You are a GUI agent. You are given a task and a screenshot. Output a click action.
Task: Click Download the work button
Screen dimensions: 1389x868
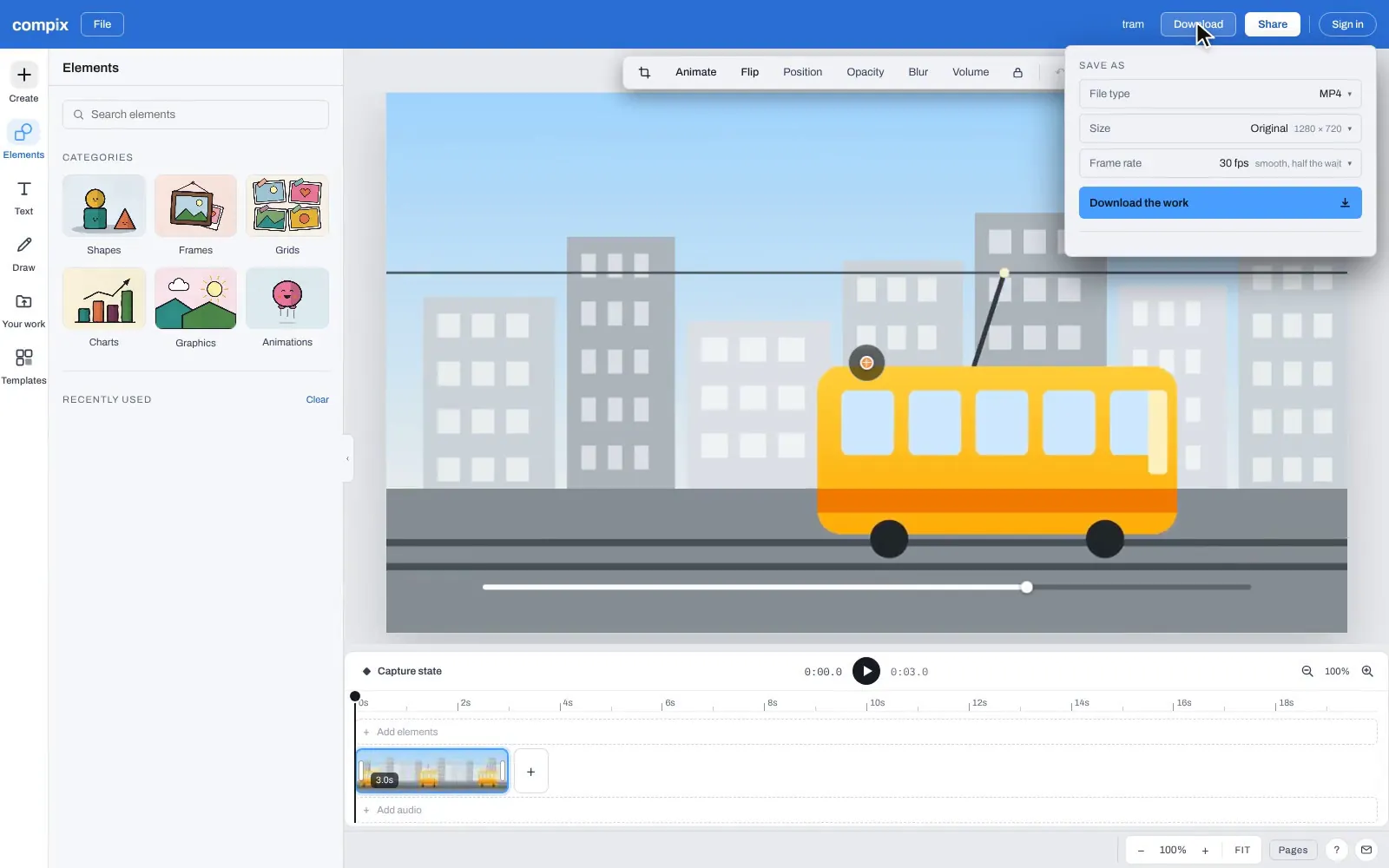[1220, 203]
